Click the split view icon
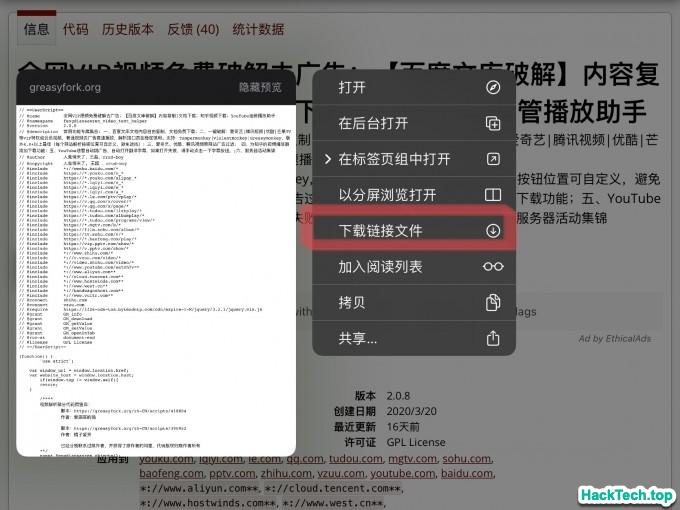The image size is (680, 510). (493, 195)
